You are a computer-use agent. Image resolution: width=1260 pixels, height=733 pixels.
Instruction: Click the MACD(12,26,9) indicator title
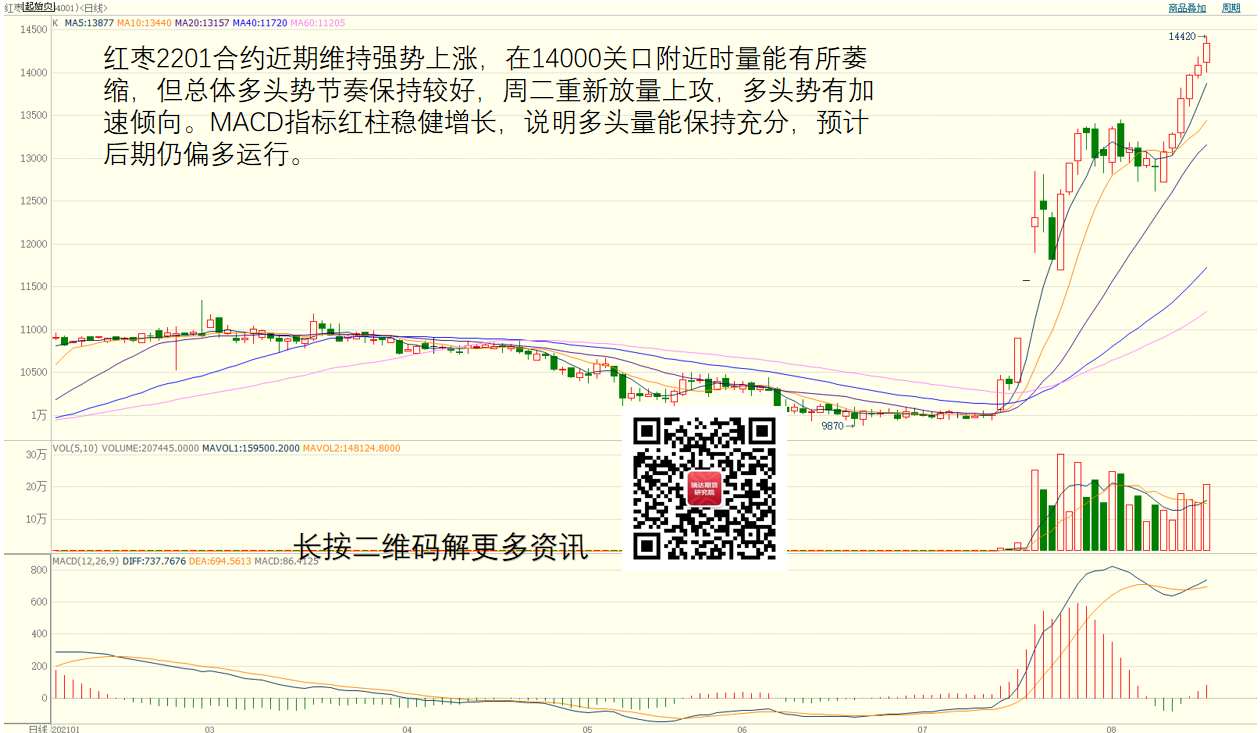pos(86,561)
